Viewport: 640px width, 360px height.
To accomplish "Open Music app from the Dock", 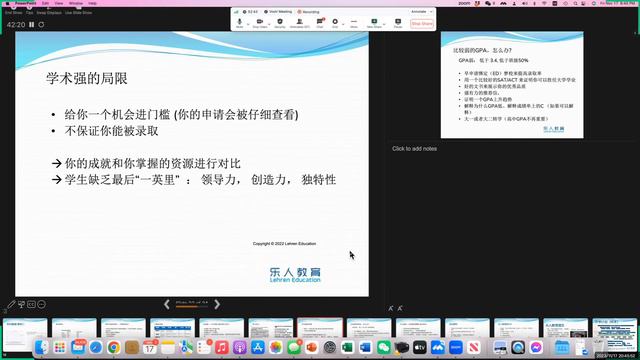I will tap(222, 348).
